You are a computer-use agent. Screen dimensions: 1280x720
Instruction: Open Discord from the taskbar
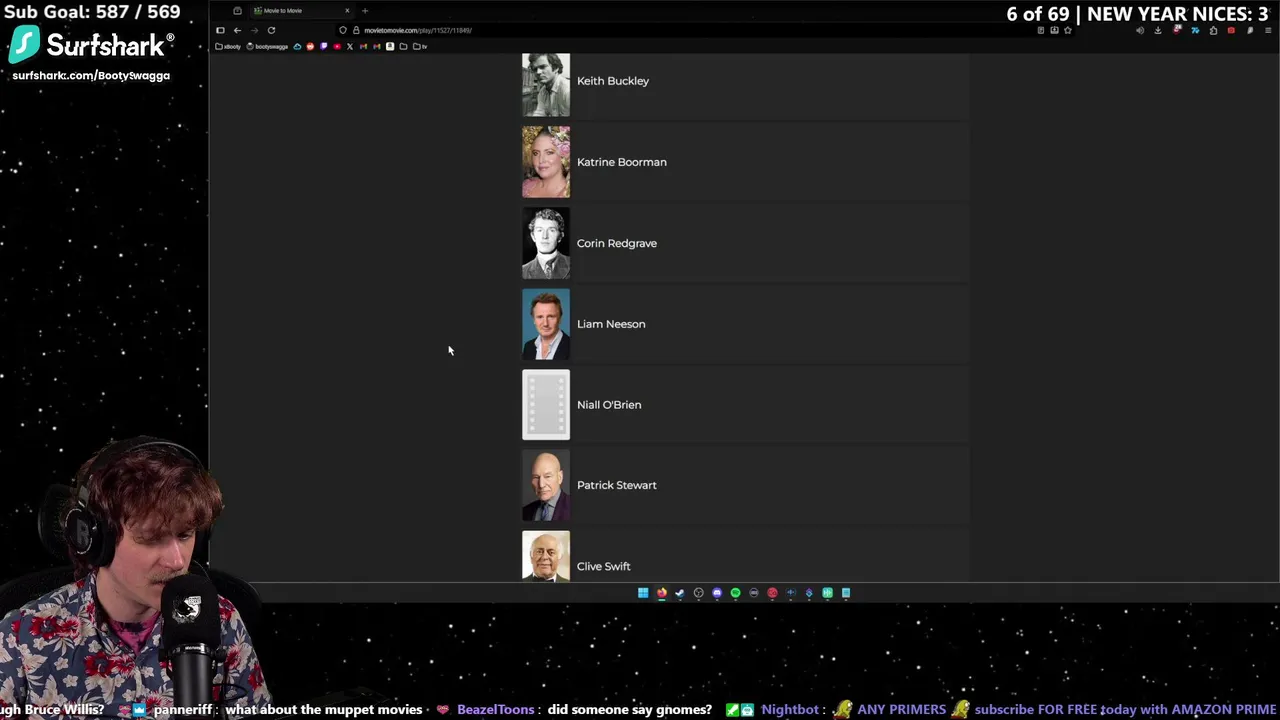pos(717,593)
